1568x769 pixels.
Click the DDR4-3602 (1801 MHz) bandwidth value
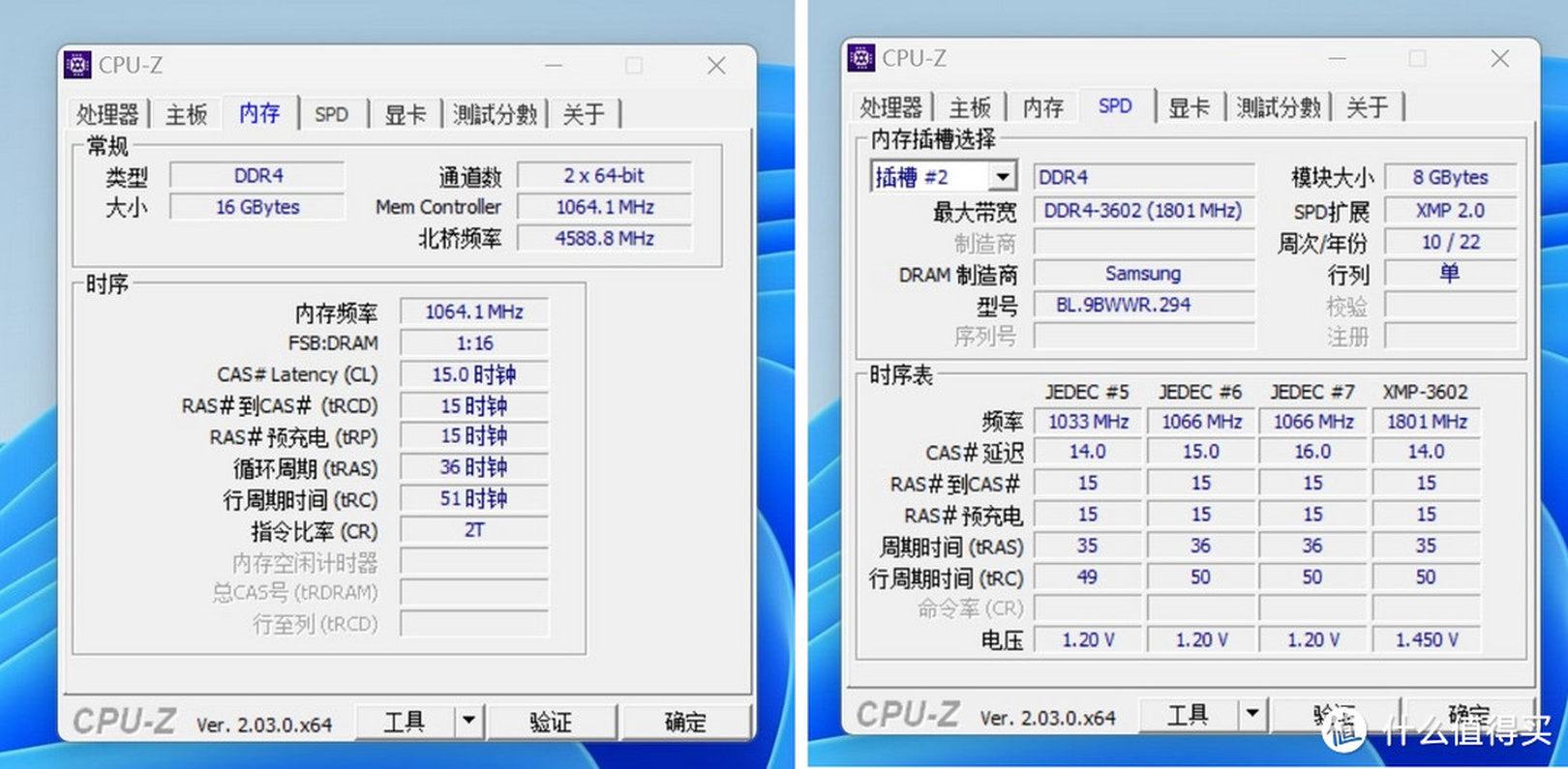(1143, 211)
